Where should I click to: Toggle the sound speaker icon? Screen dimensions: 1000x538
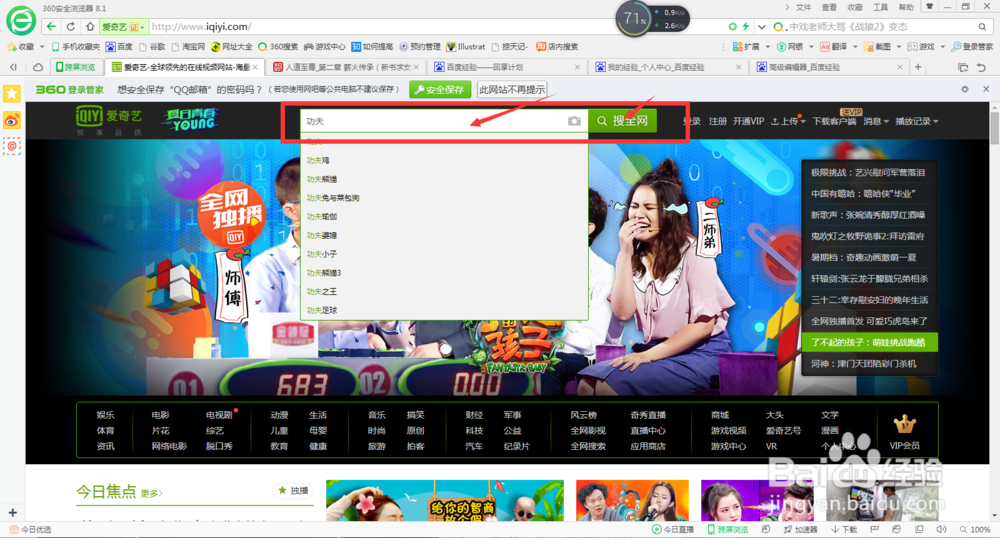point(941,530)
